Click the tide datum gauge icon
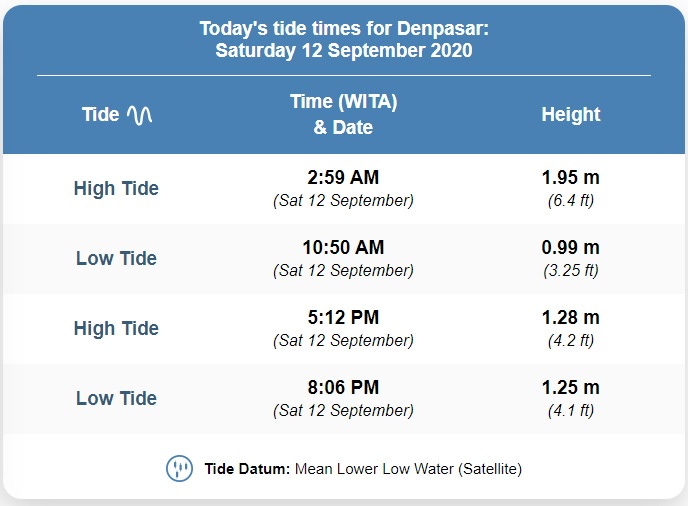 tap(179, 468)
